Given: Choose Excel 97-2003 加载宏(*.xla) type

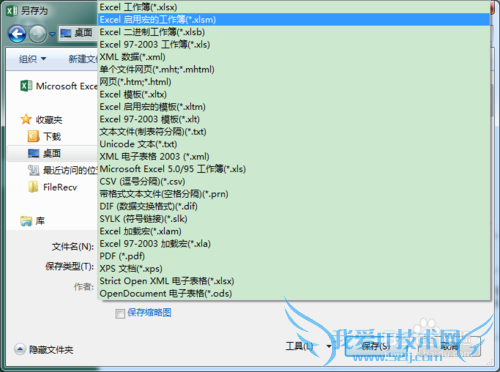Looking at the screenshot, I should [294, 244].
